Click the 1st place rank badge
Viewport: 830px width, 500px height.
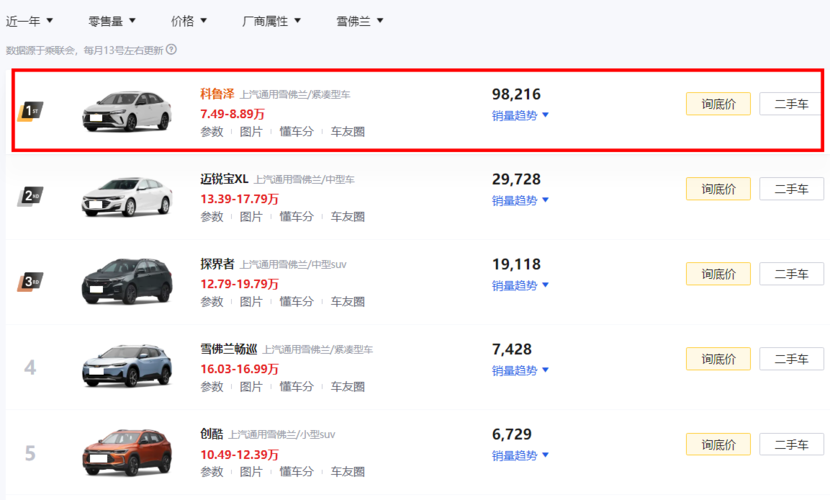[31, 112]
